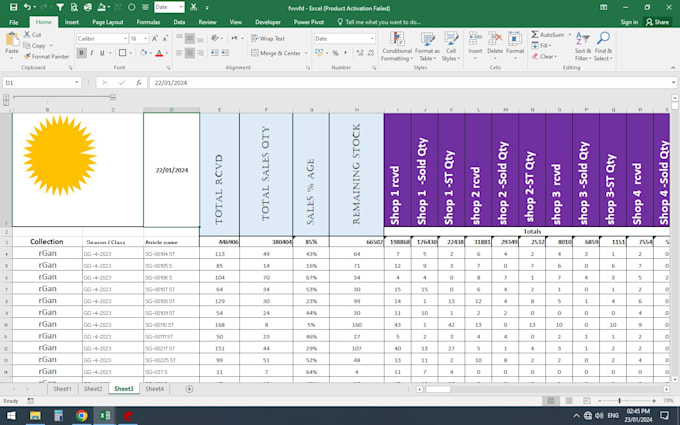The width and height of the screenshot is (680, 425).
Task: Click the horizontal scrollbar thumb
Action: (x=438, y=389)
